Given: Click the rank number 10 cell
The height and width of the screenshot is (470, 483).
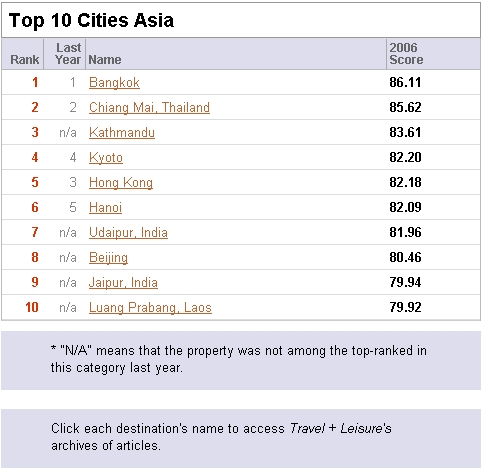Looking at the screenshot, I should (32, 307).
